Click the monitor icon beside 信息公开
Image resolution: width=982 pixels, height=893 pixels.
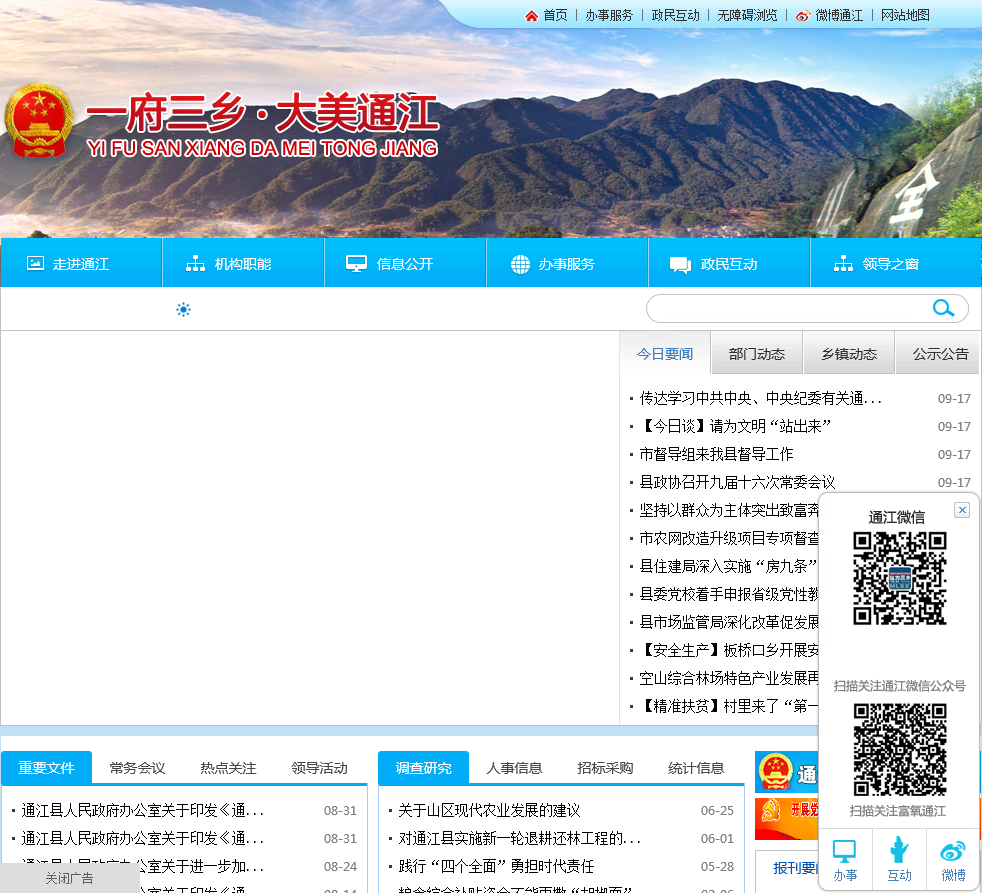click(356, 264)
